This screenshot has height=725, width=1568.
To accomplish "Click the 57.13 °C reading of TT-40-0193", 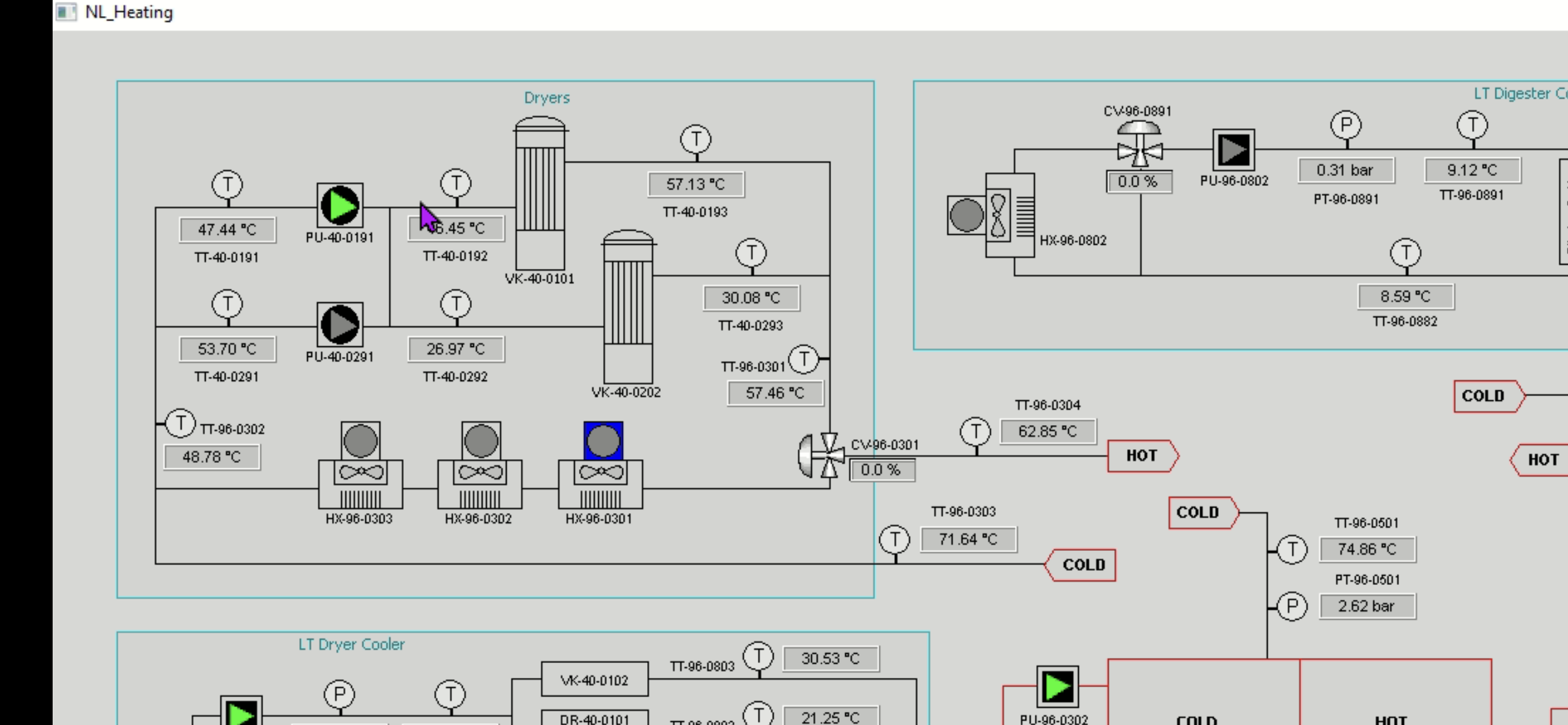I will [x=695, y=185].
